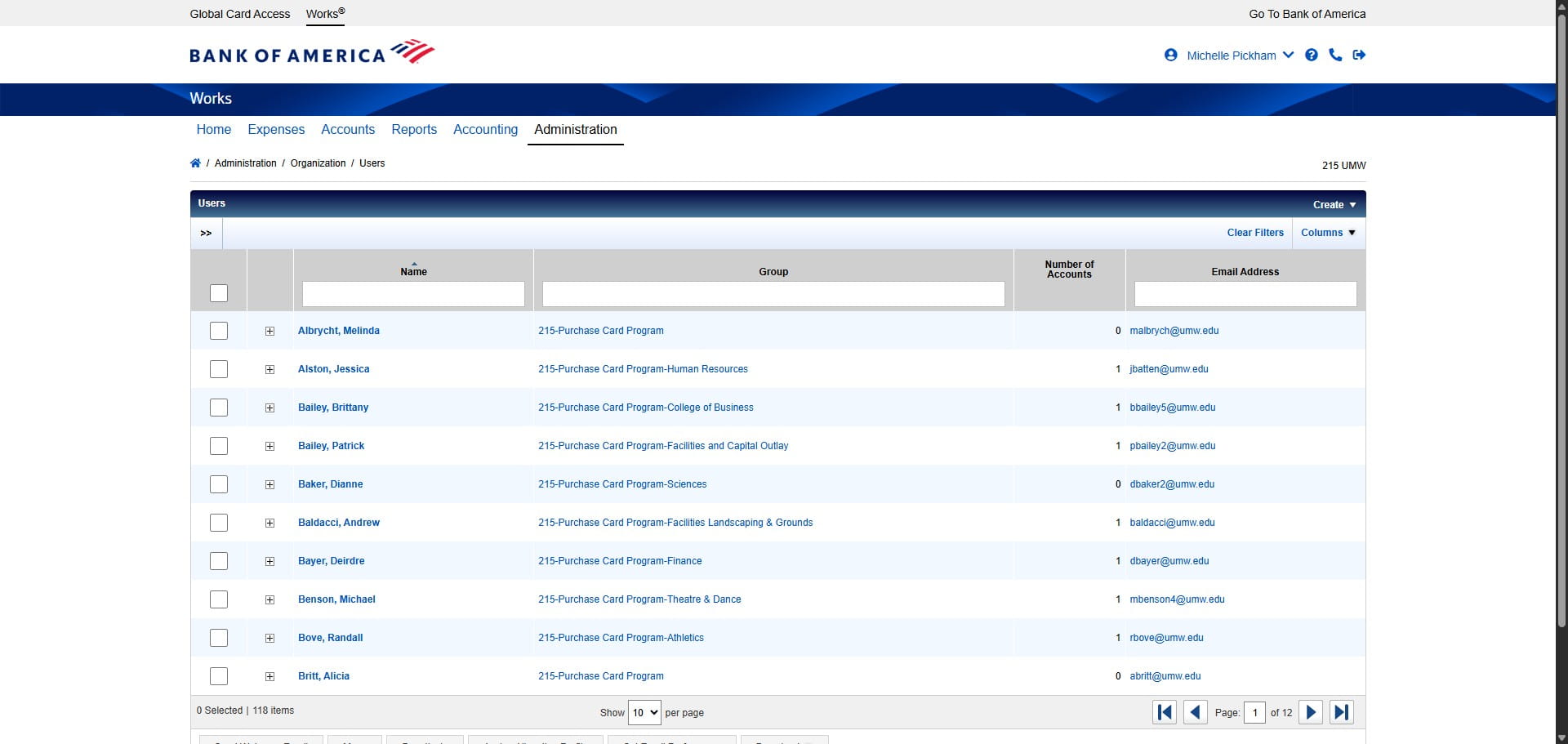Open the Michelle Pickham account menu
Image resolution: width=1568 pixels, height=744 pixels.
[x=1240, y=56]
